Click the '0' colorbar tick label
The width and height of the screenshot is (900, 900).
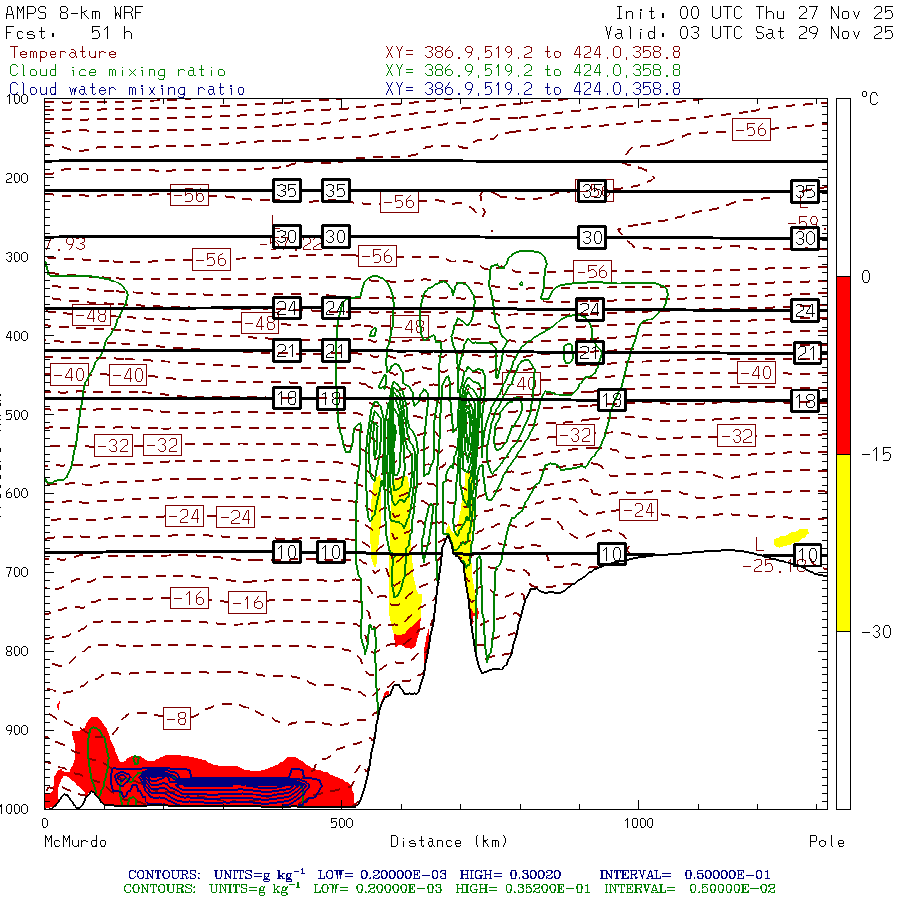866,277
